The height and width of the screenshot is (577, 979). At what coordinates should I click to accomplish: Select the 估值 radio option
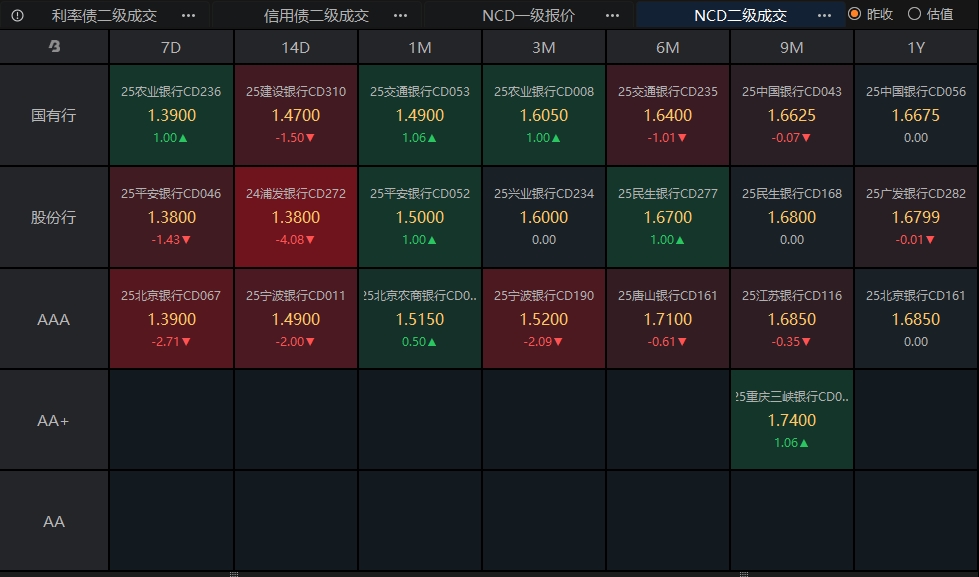pos(930,14)
